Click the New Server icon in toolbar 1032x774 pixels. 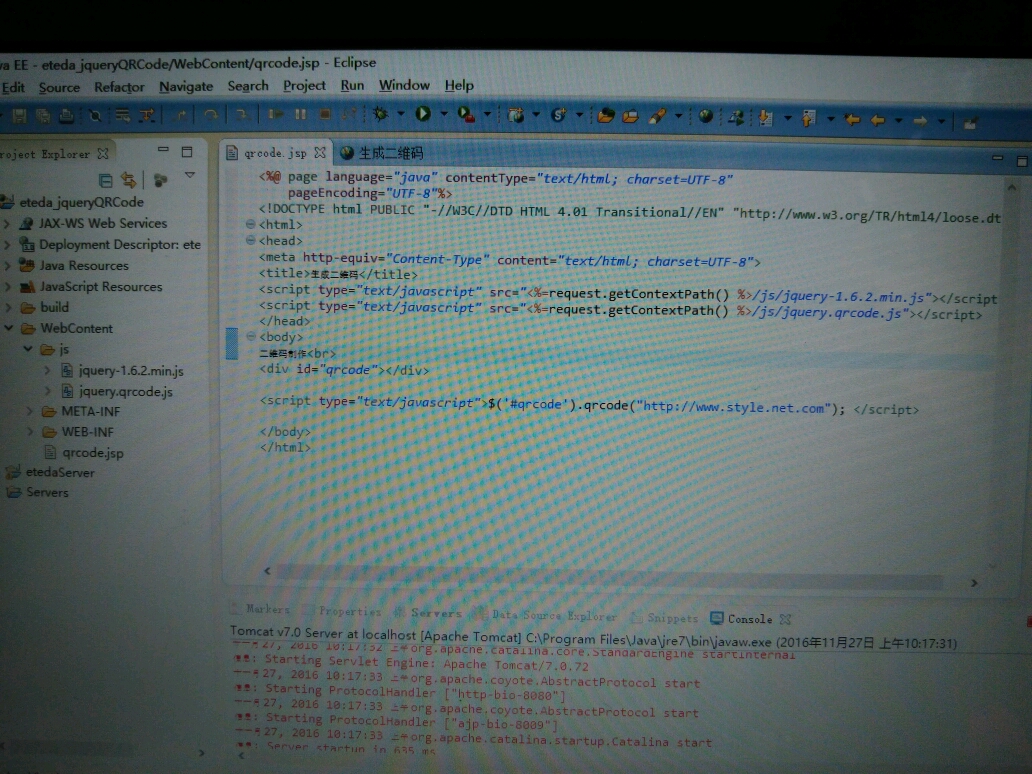tap(516, 116)
